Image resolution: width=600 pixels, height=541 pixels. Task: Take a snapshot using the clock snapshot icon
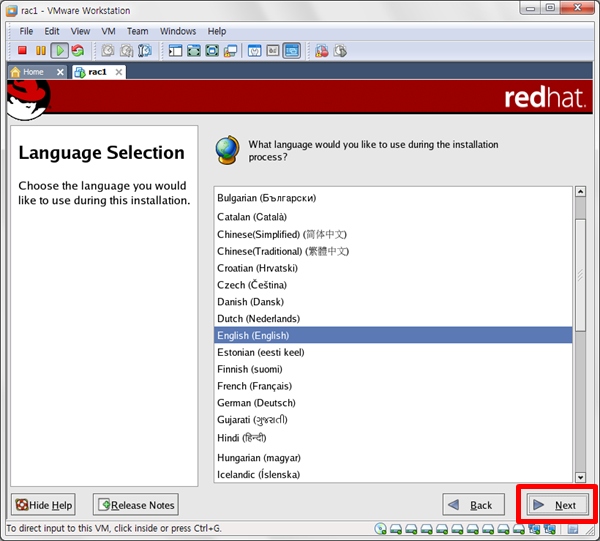coord(108,51)
